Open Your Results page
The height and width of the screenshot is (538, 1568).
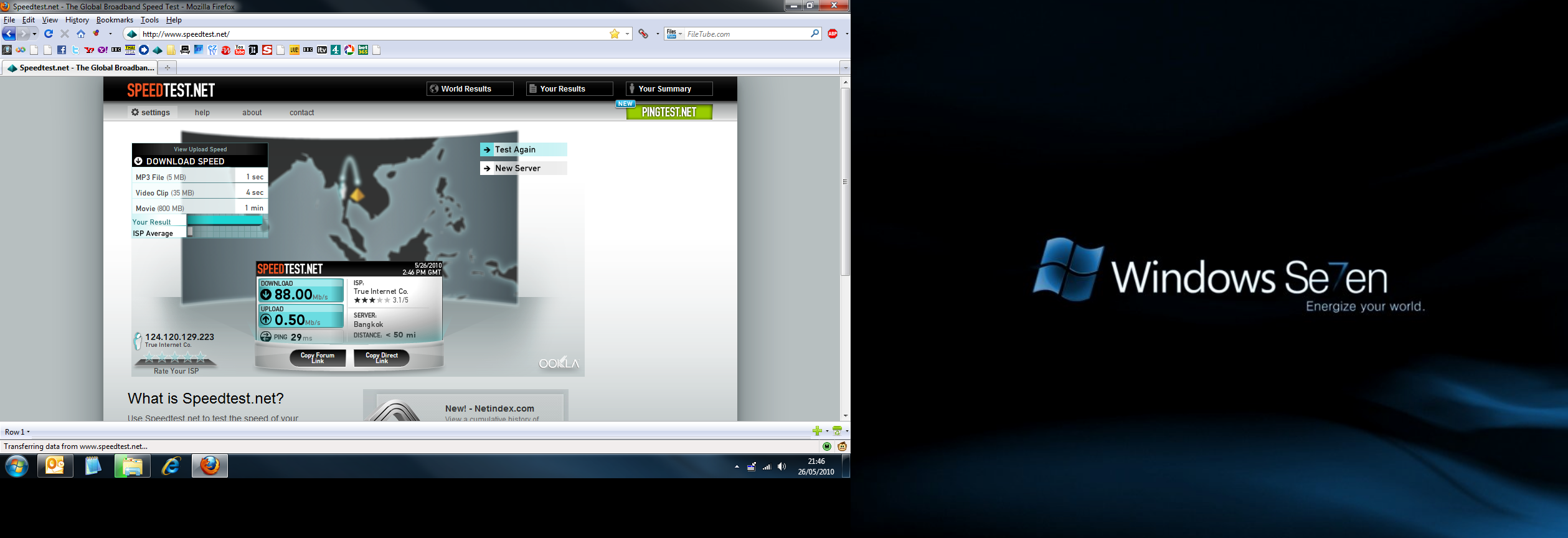pyautogui.click(x=570, y=88)
